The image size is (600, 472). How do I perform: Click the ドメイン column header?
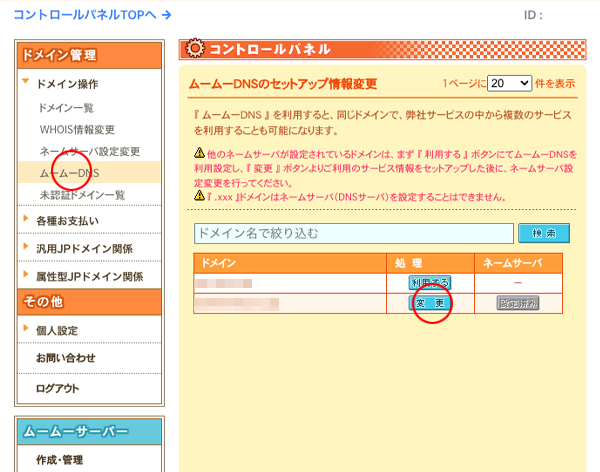(290, 263)
